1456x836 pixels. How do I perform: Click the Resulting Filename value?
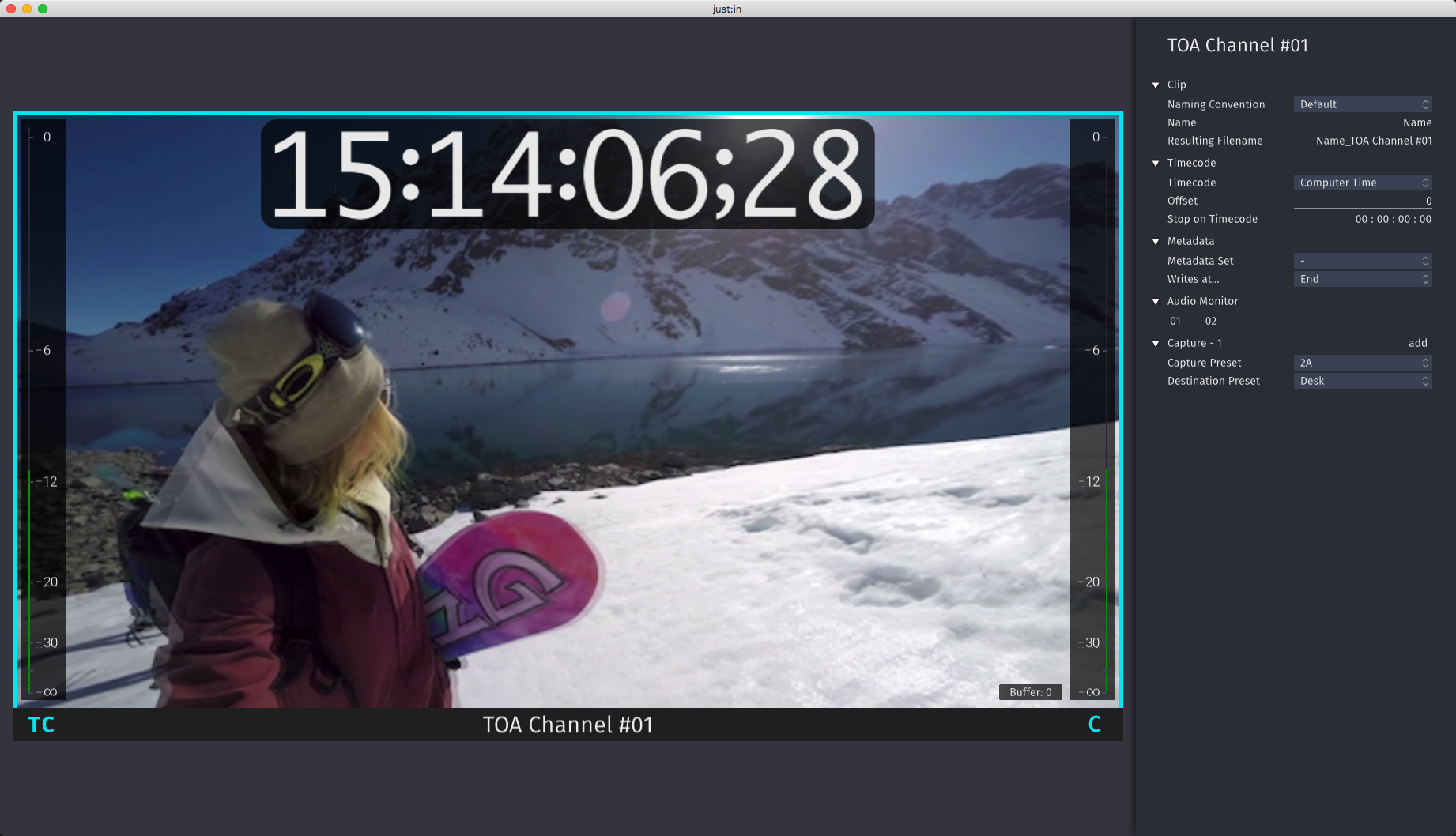tap(1374, 141)
